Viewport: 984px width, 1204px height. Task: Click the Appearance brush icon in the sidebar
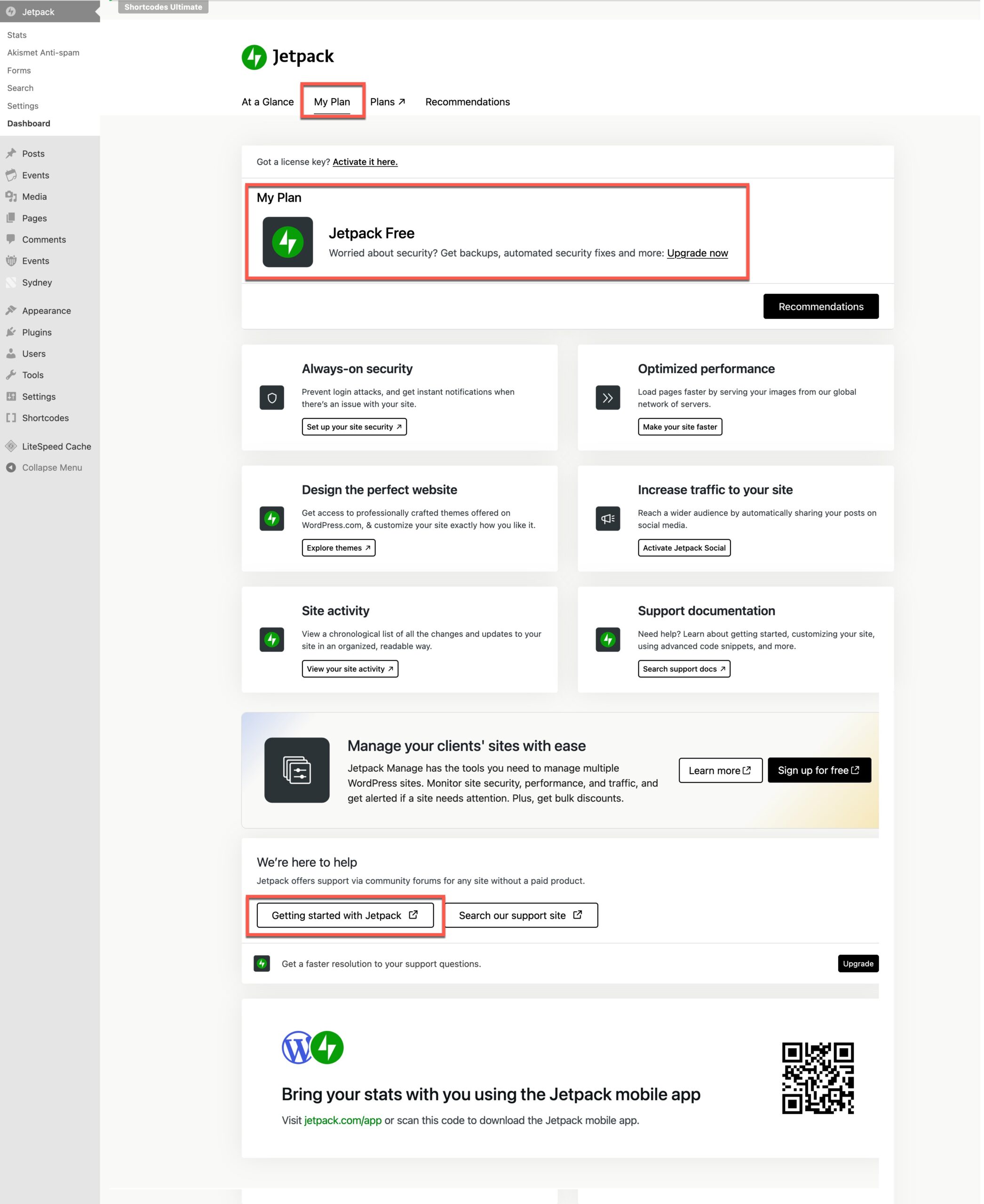click(x=11, y=311)
